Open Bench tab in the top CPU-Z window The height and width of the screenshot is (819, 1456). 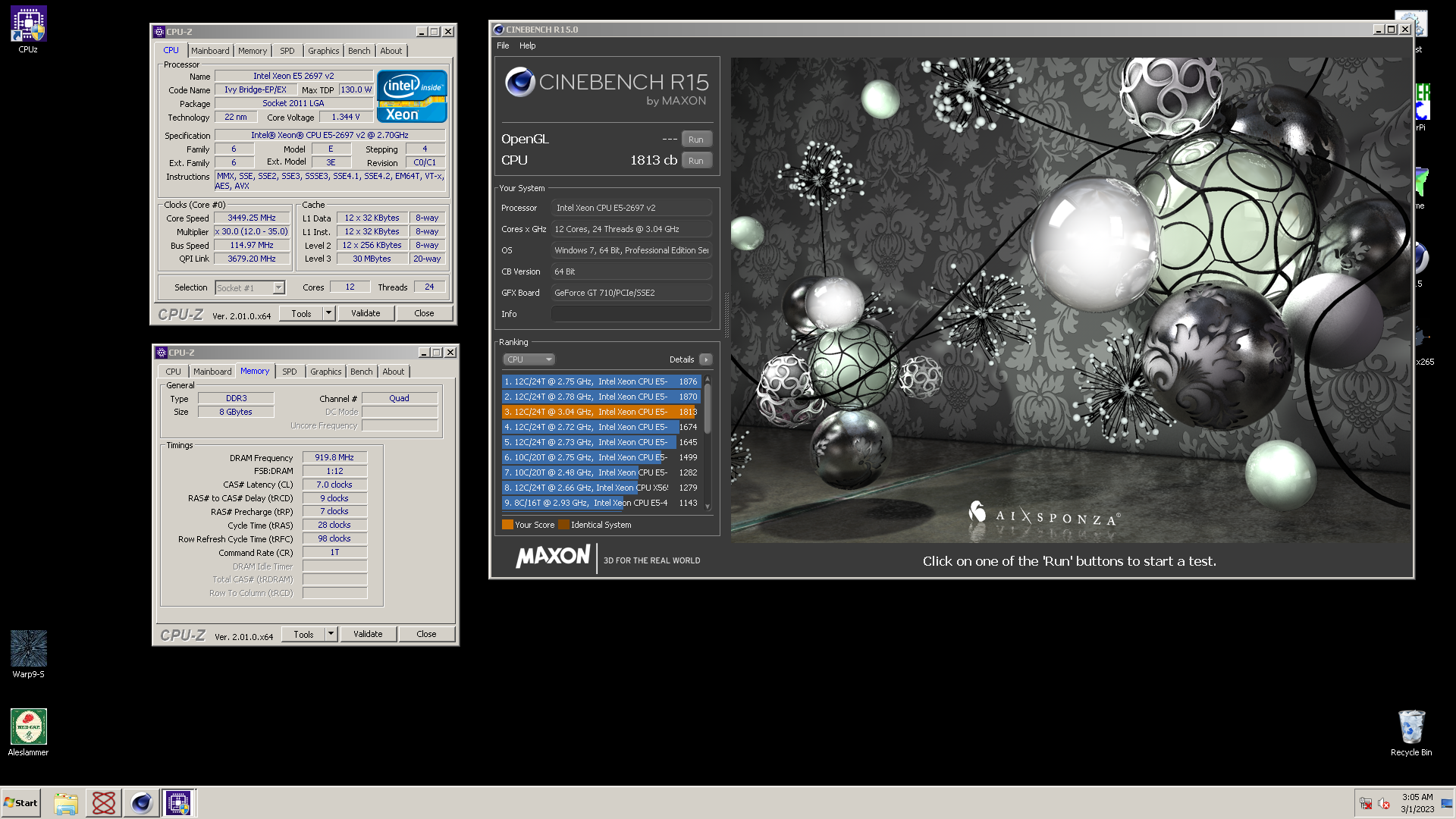tap(359, 51)
